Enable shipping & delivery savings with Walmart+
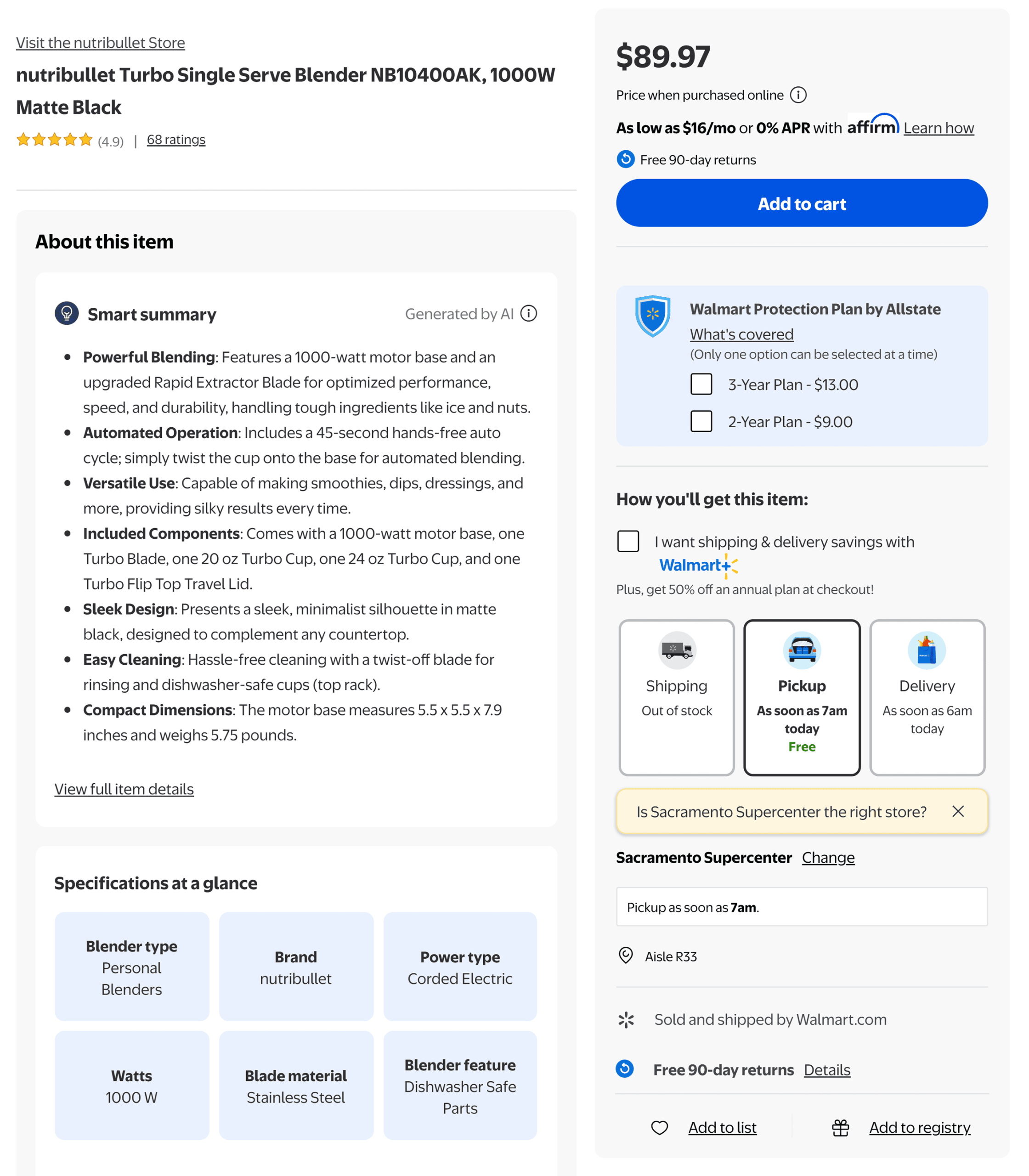 tap(628, 541)
